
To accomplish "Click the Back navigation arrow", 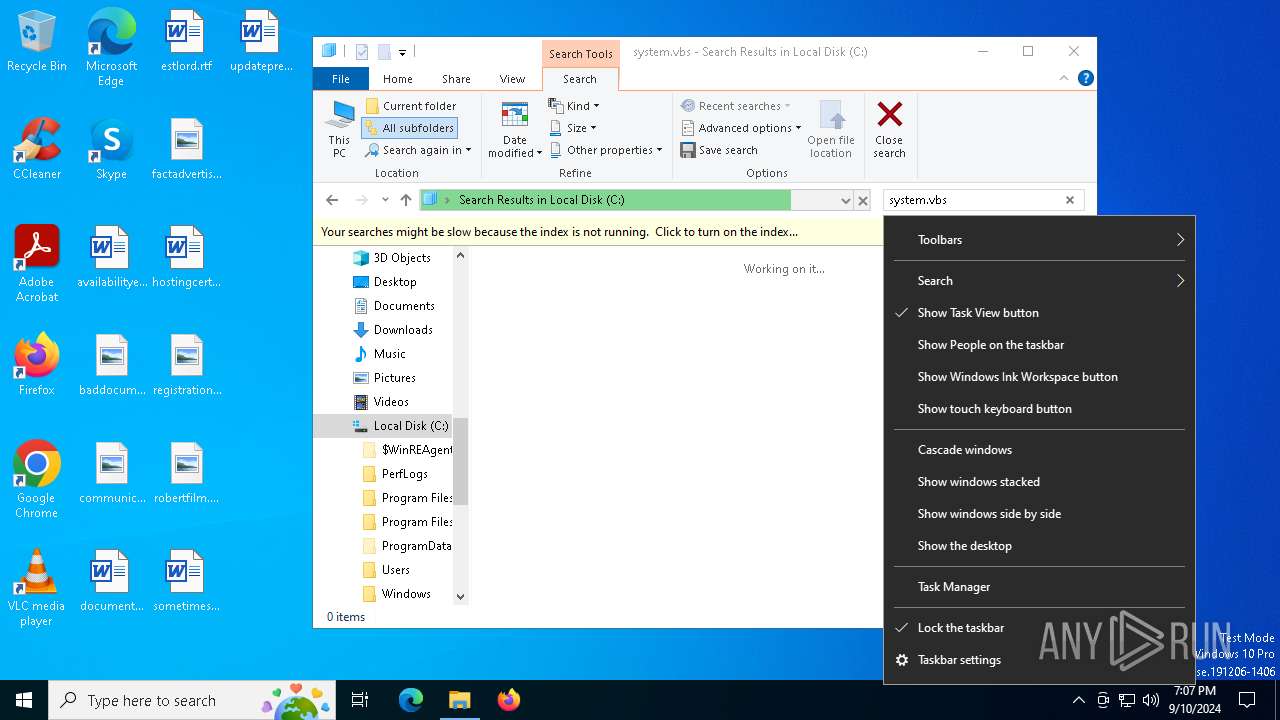I will tap(332, 200).
